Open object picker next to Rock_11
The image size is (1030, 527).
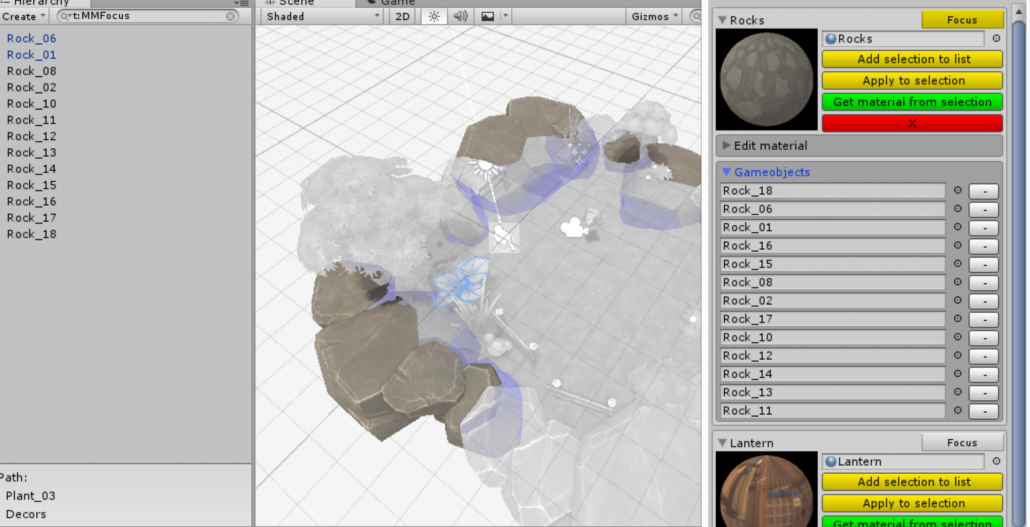(x=957, y=411)
